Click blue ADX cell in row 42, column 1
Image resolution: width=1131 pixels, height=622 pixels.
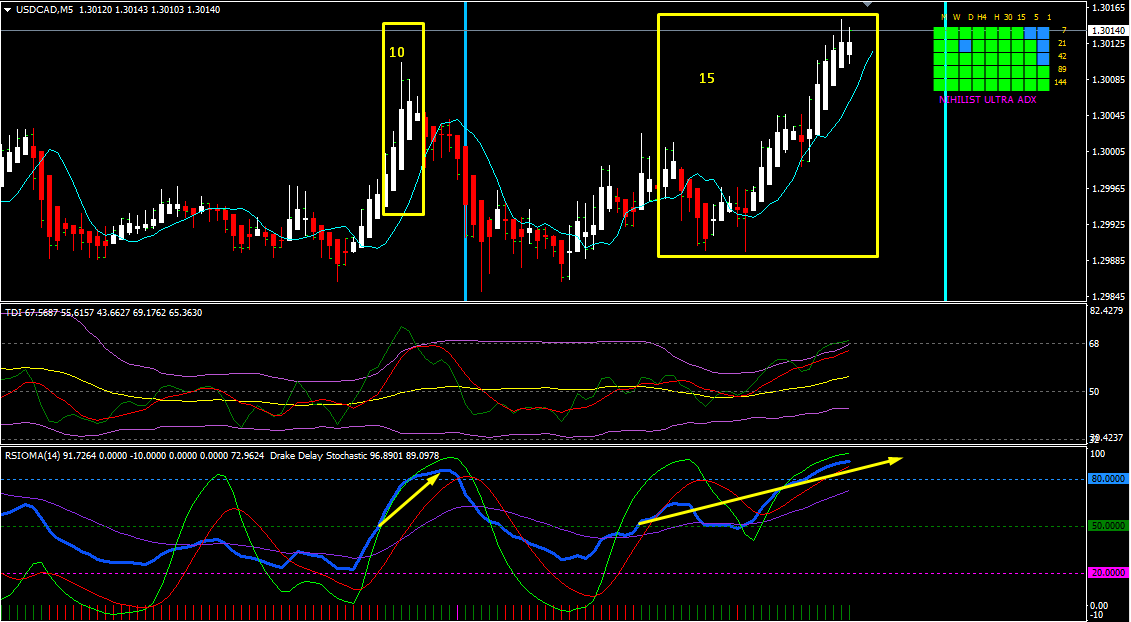(x=1044, y=58)
